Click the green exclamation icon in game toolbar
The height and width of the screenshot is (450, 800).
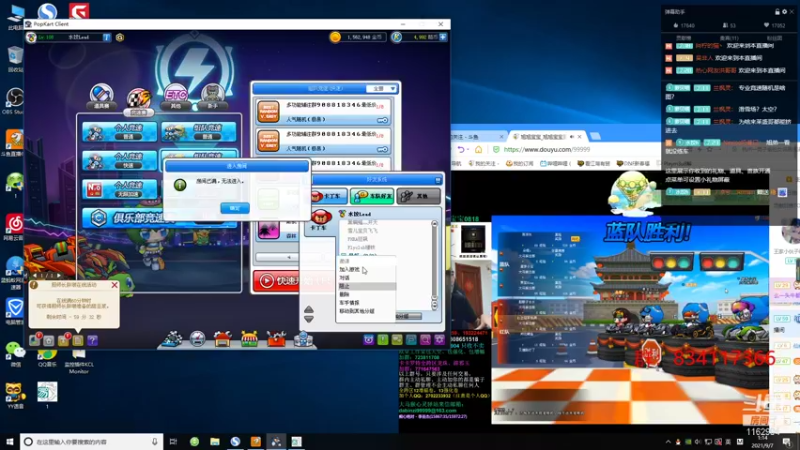coord(383,340)
